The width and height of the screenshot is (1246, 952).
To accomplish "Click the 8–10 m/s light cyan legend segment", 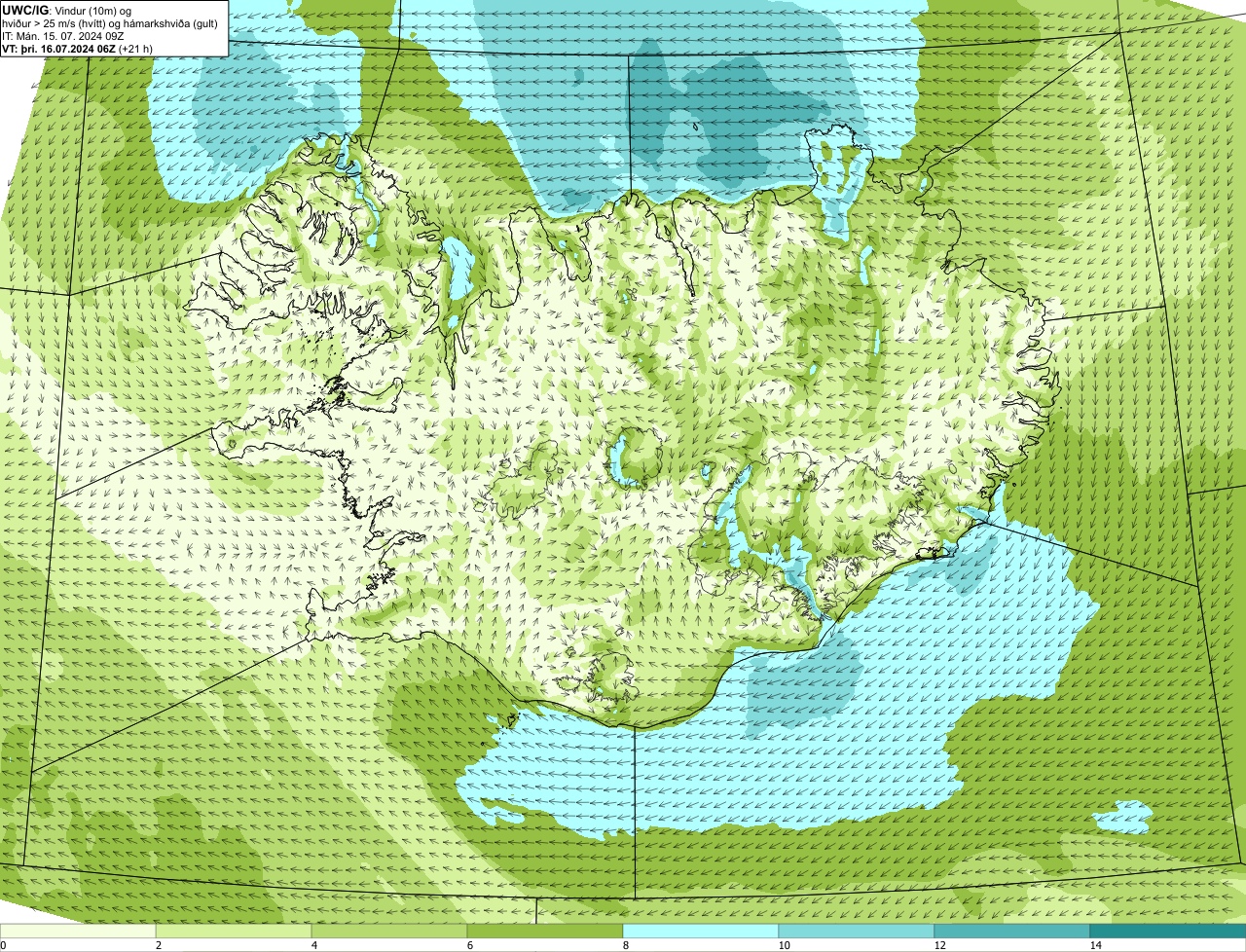I will click(701, 931).
